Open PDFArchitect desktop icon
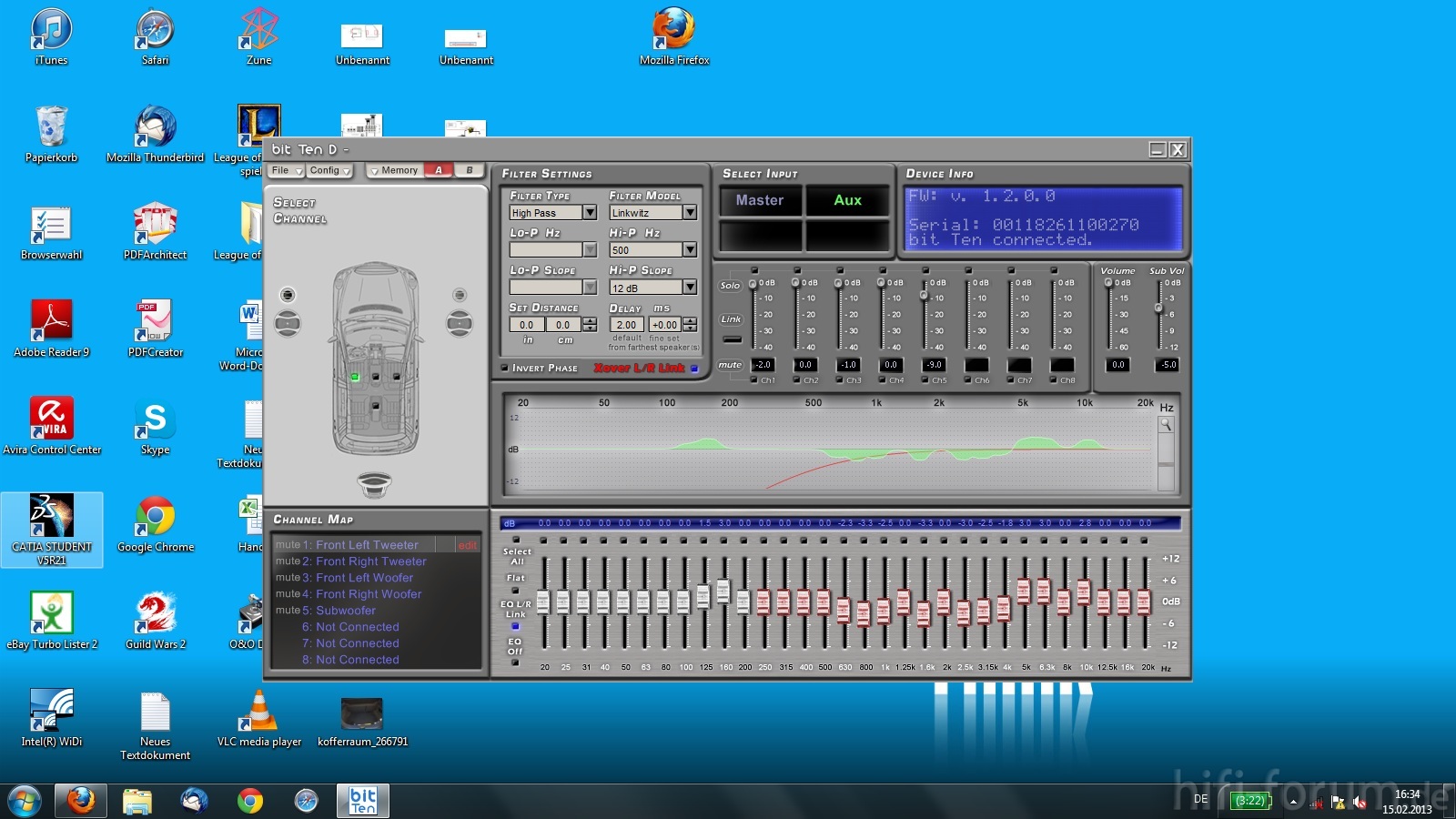Image resolution: width=1456 pixels, height=819 pixels. click(x=156, y=231)
